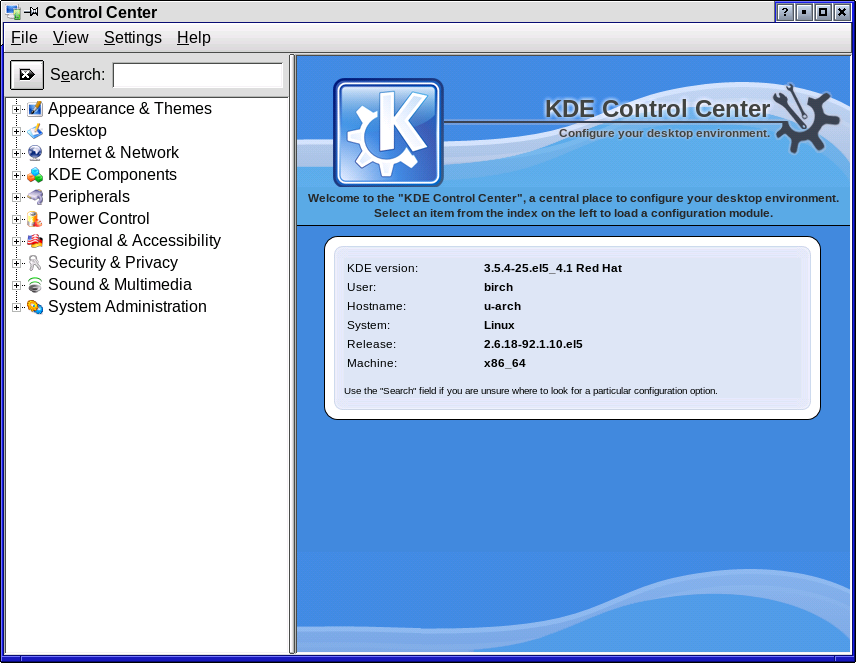Click the KDE Components icon

point(35,175)
